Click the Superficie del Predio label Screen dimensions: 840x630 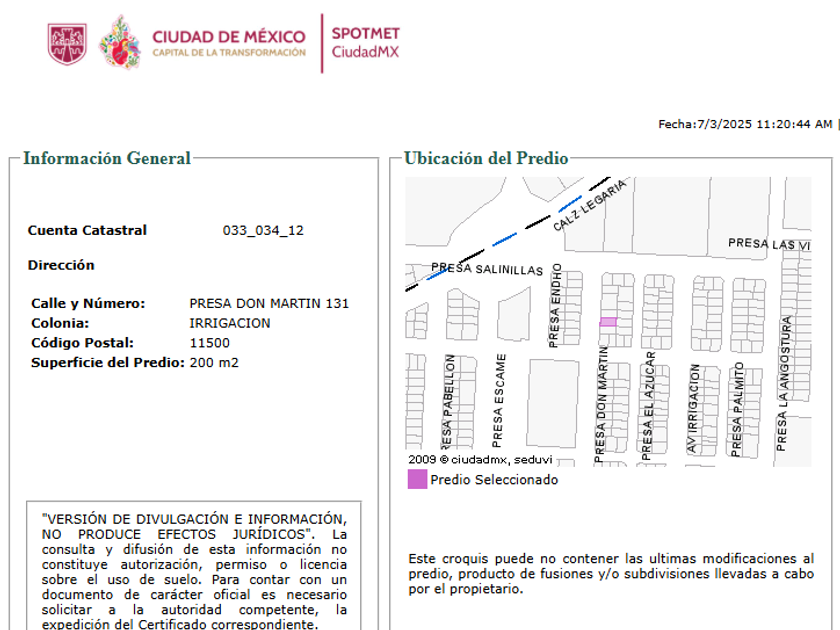(108, 363)
